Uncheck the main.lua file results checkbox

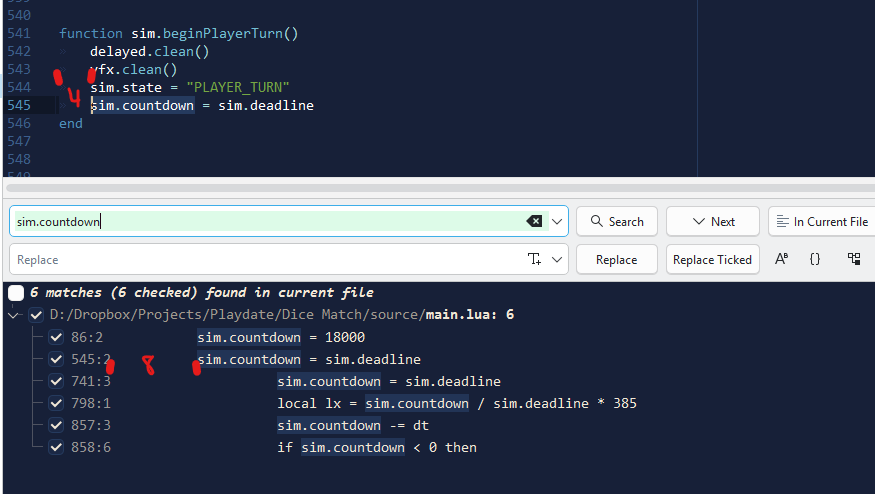coord(37,315)
